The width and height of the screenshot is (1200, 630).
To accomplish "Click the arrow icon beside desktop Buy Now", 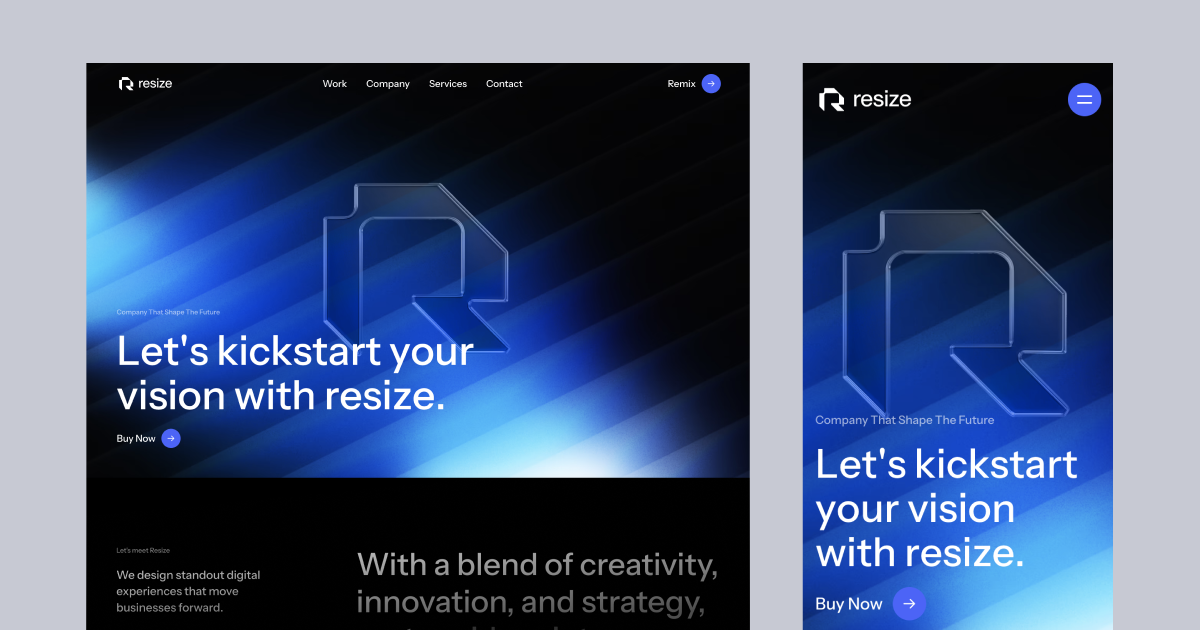I will [171, 438].
